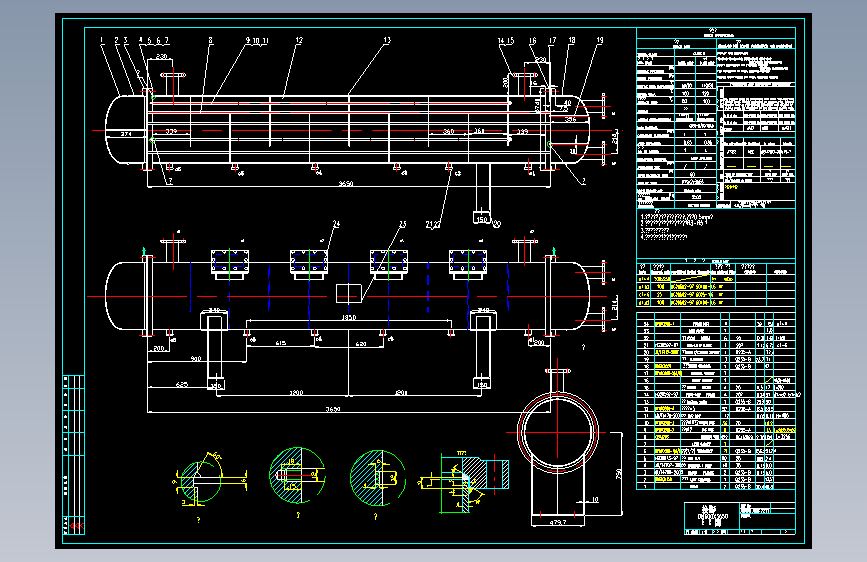Click the 910 dimension in plan view
This screenshot has height=562, width=867.
tap(196, 359)
